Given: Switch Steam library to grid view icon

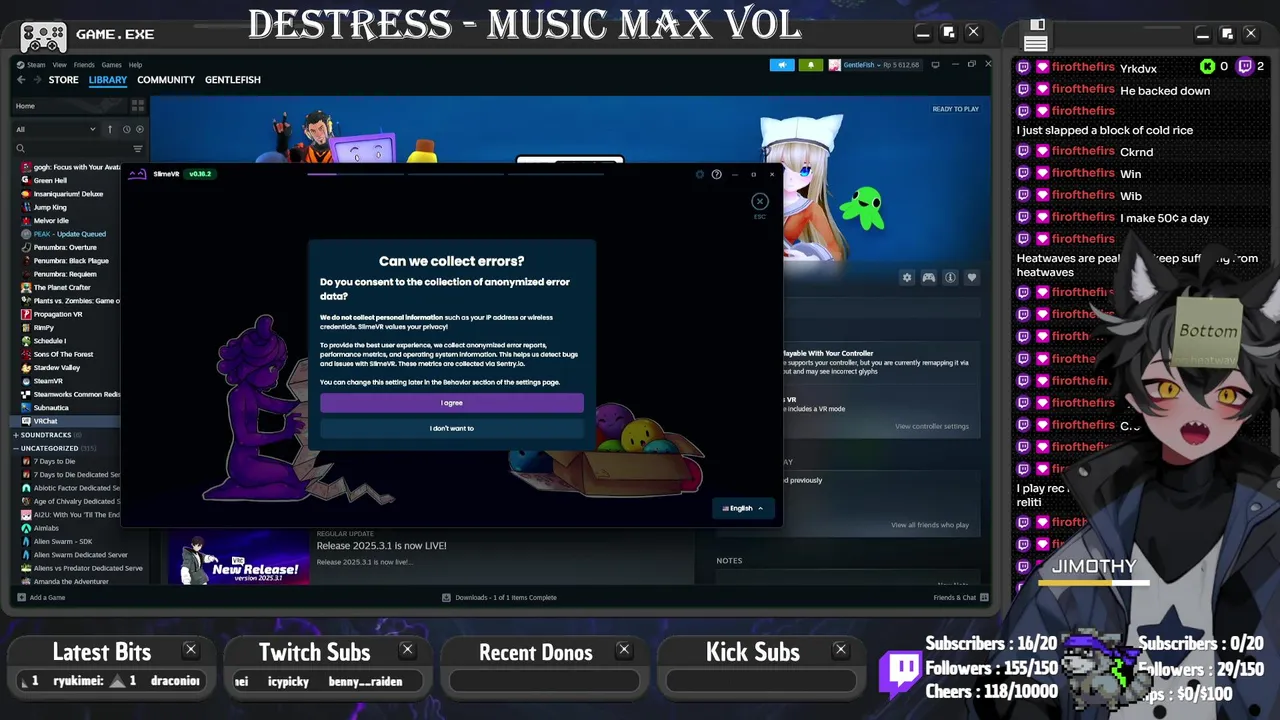Looking at the screenshot, I should point(138,105).
